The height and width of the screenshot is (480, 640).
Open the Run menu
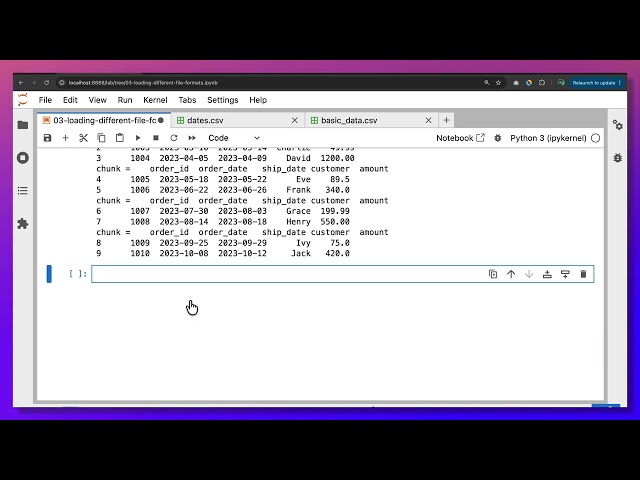tap(125, 100)
